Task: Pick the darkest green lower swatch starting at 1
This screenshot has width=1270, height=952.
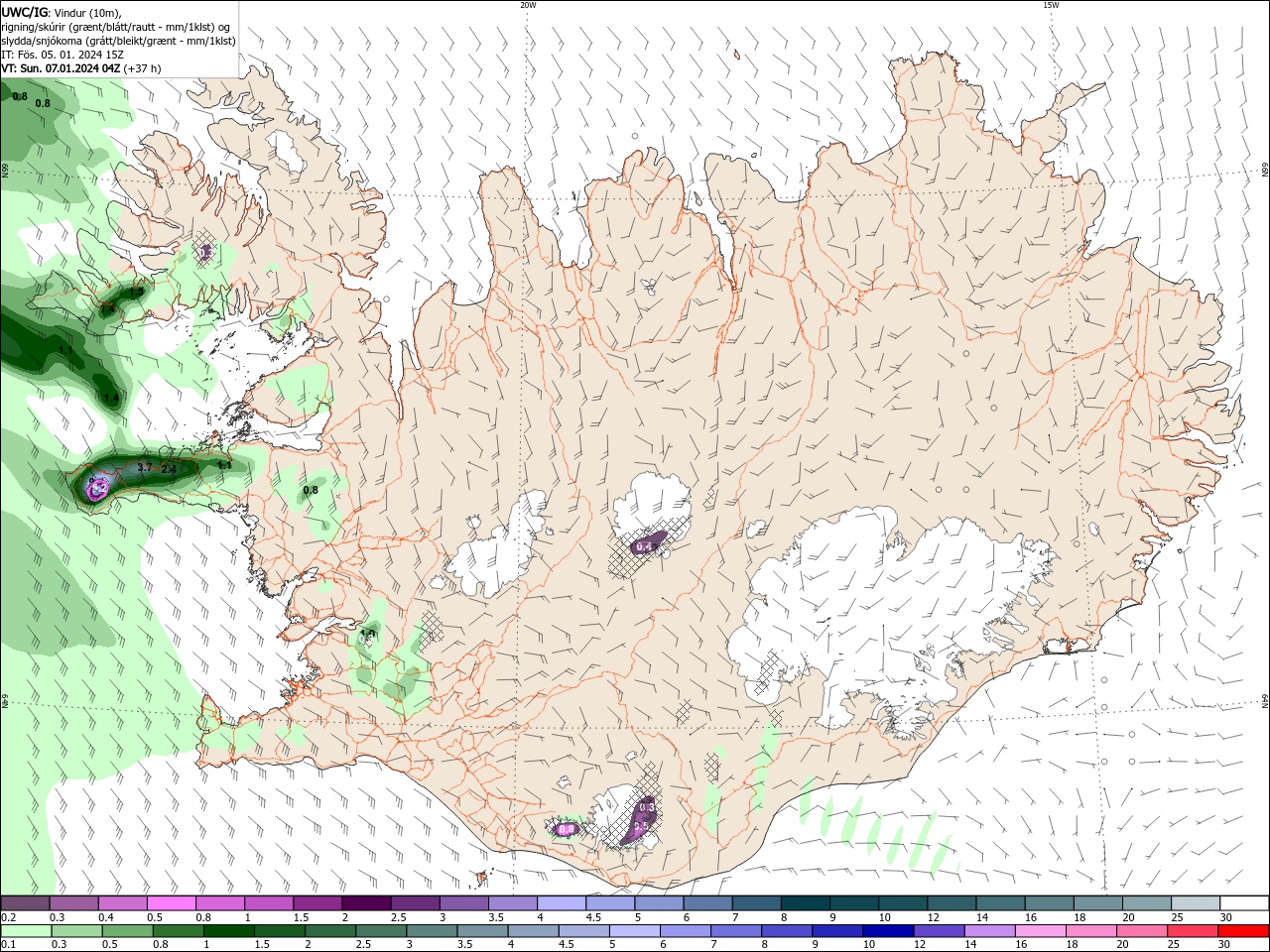Action: [x=228, y=931]
